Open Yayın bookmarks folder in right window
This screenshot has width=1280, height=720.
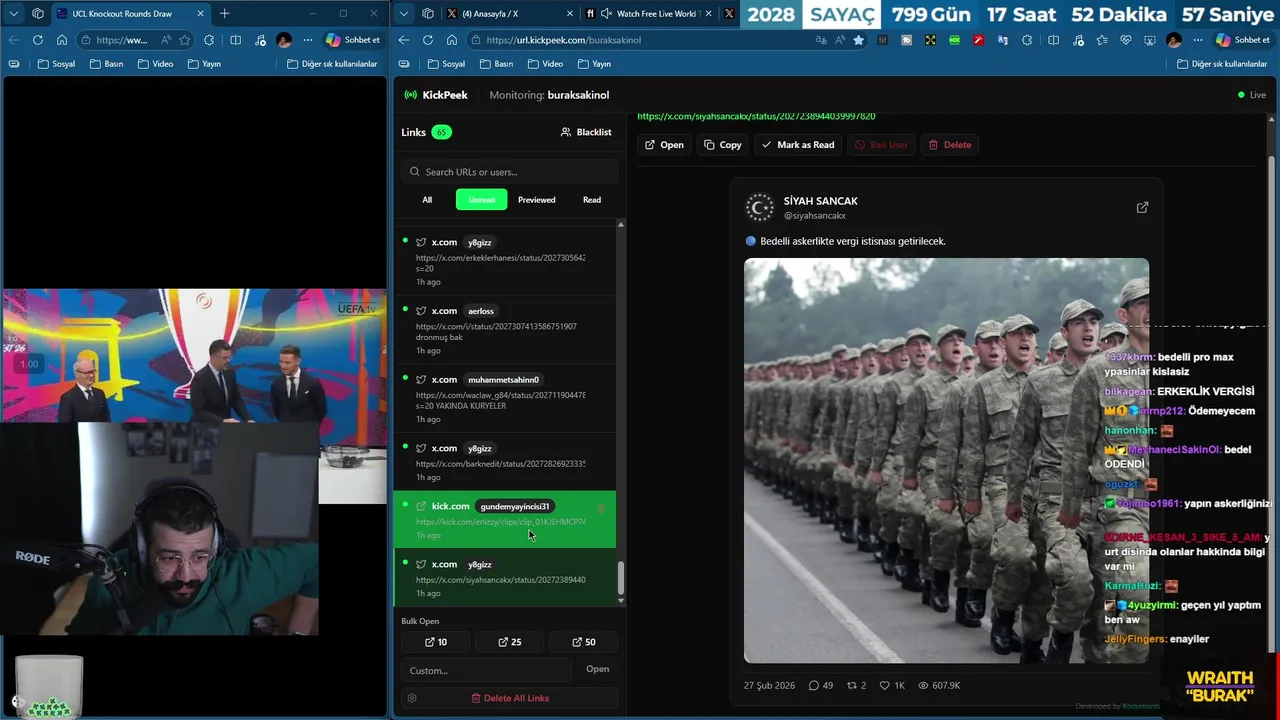tap(594, 64)
